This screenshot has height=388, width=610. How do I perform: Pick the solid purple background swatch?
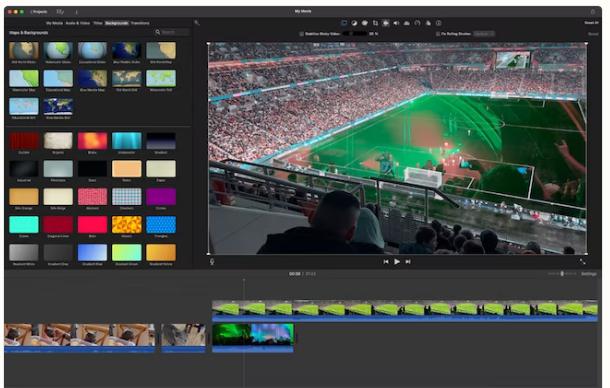pos(161,197)
